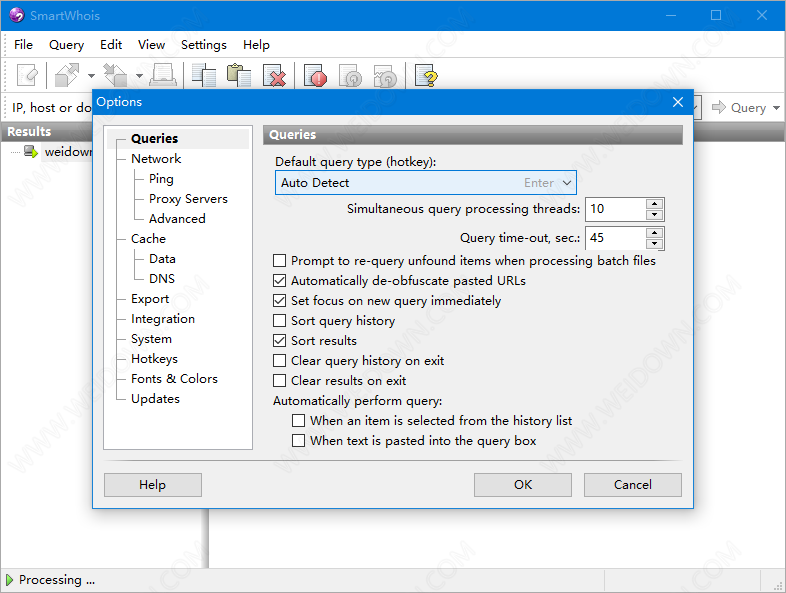
Task: Click the green arrow icon in status bar
Action: click(10, 580)
